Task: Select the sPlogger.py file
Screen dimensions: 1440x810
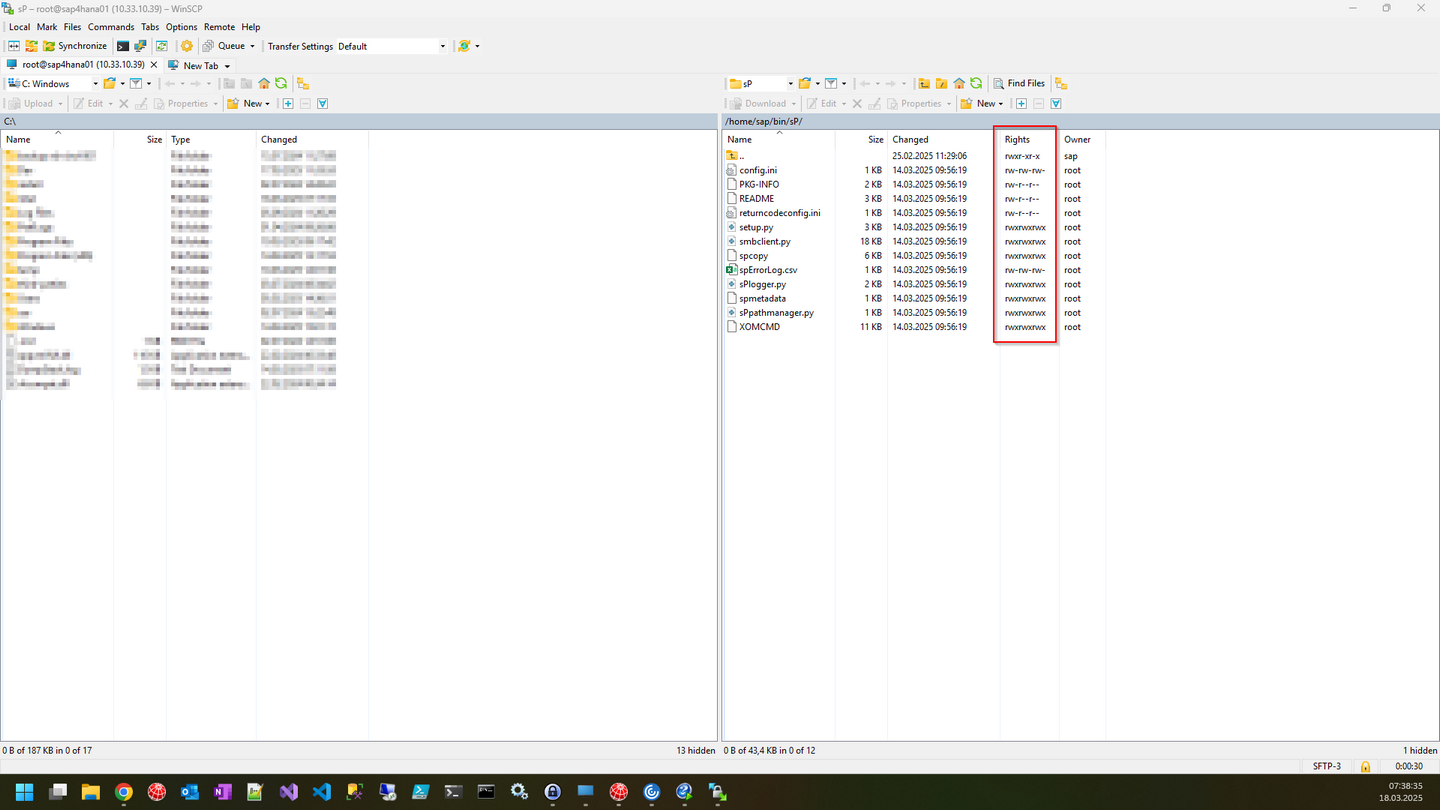Action: click(x=763, y=284)
